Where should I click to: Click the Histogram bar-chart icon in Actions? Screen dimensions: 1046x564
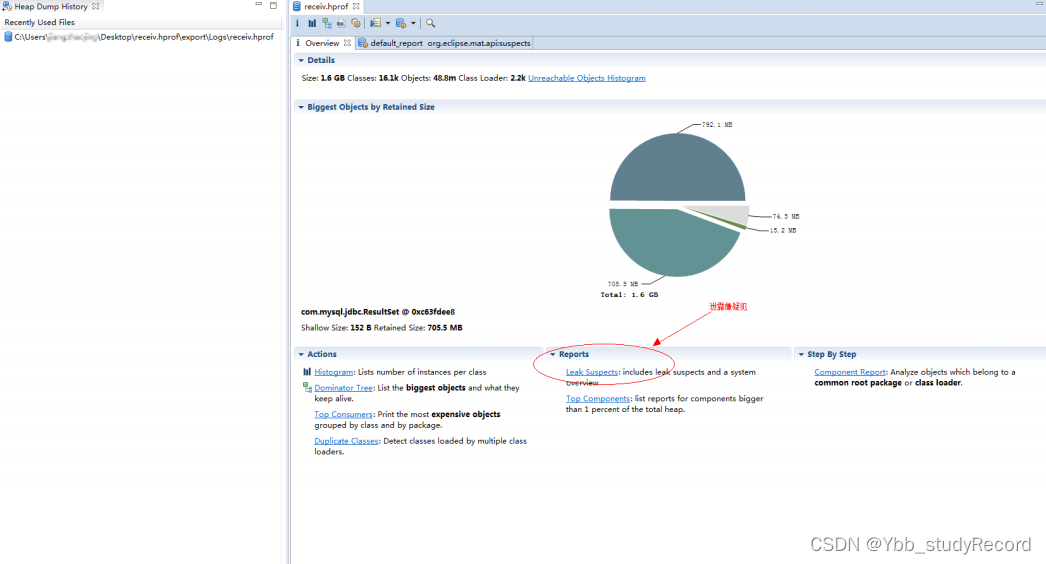pyautogui.click(x=307, y=372)
